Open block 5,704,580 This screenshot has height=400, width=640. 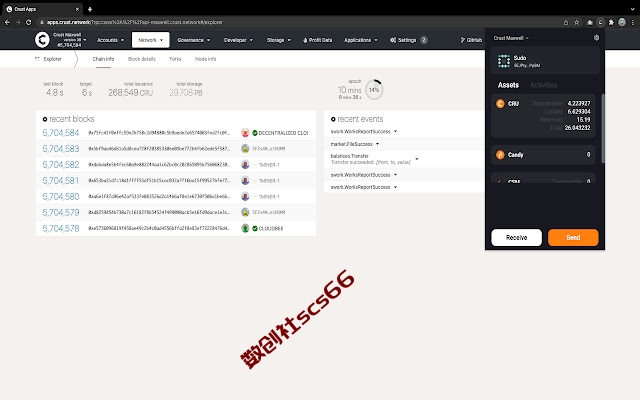coord(61,196)
